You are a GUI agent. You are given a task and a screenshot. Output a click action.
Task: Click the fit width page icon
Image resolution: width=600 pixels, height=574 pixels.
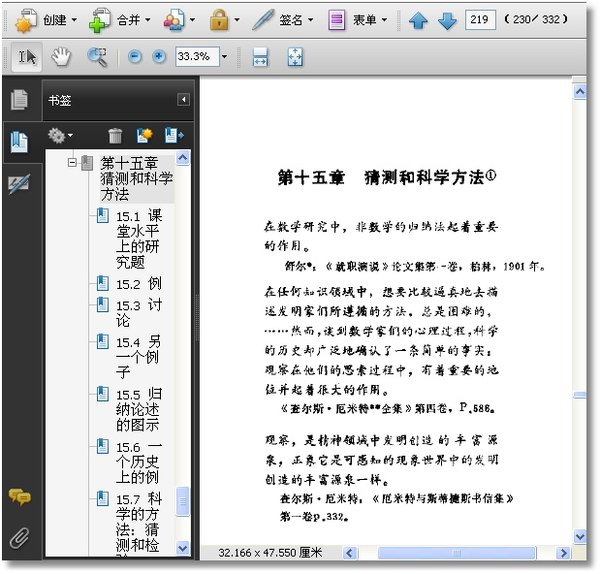pyautogui.click(x=260, y=57)
